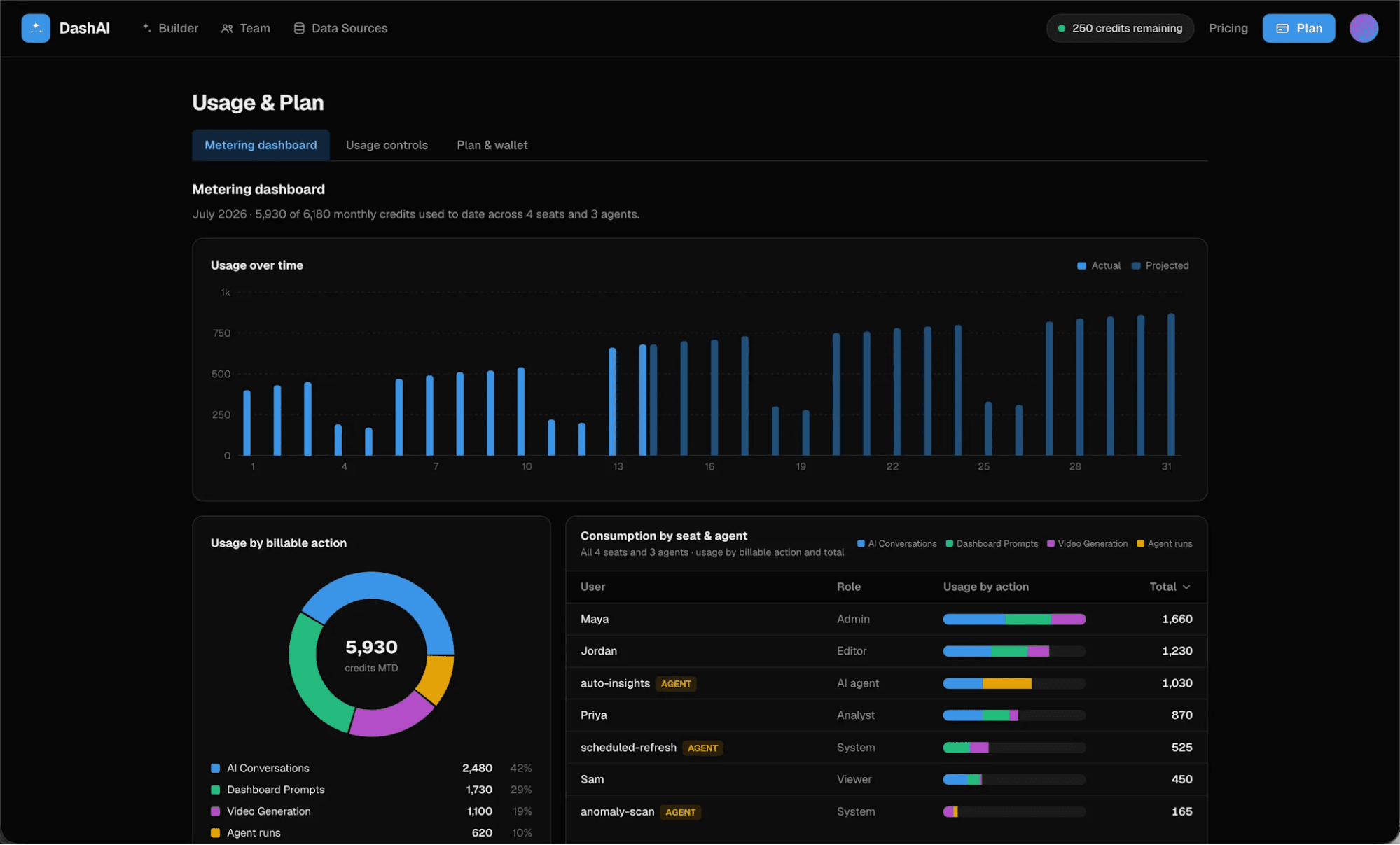
Task: Select the auto-insights agent name
Action: [615, 683]
